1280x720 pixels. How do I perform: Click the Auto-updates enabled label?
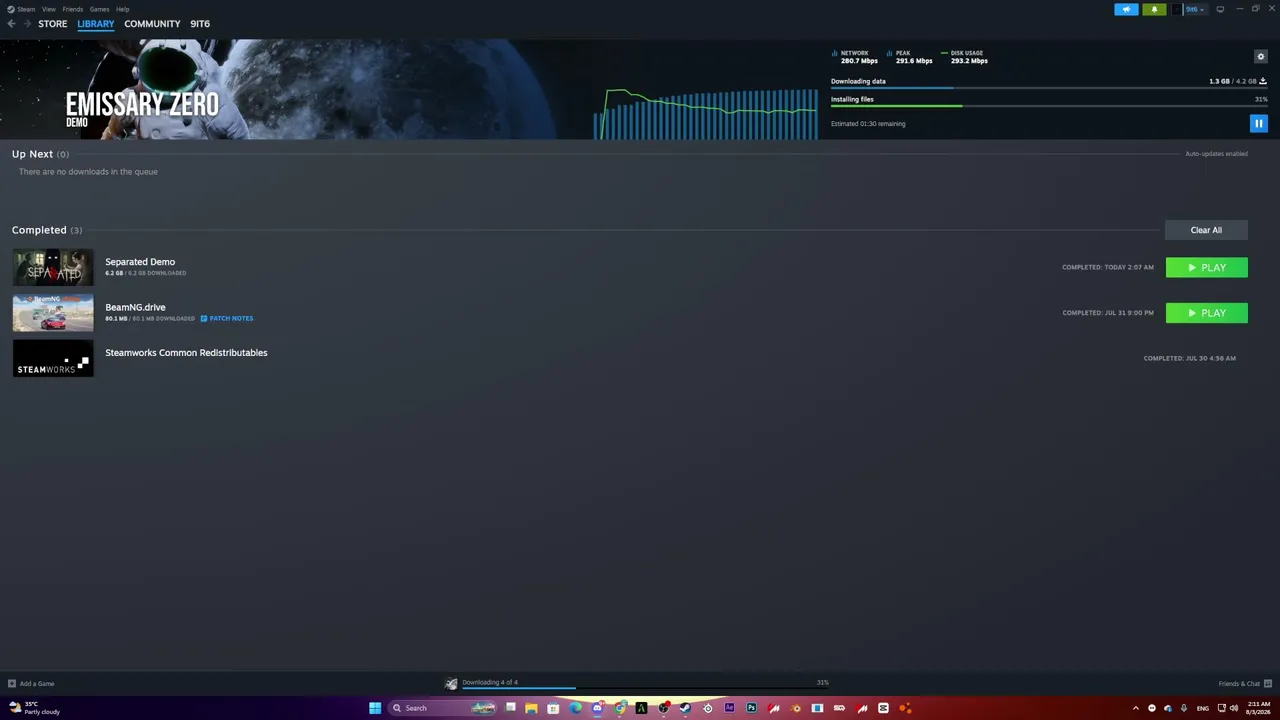pos(1216,154)
